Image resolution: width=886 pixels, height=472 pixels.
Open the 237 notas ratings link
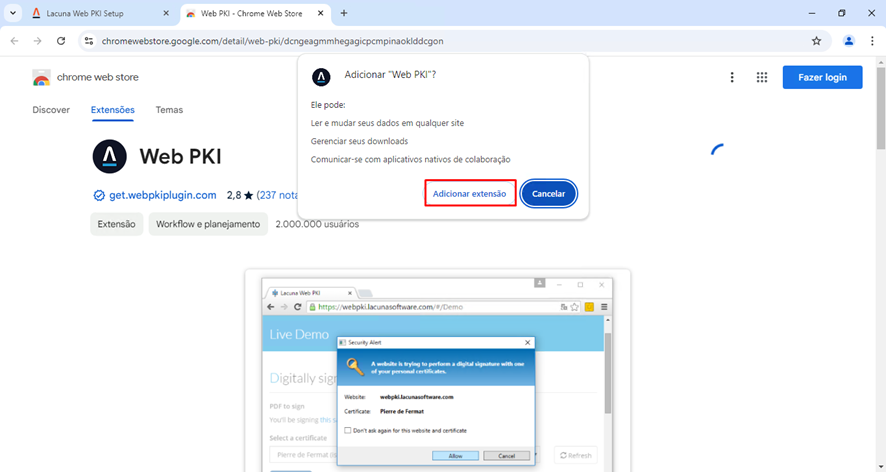(x=277, y=195)
